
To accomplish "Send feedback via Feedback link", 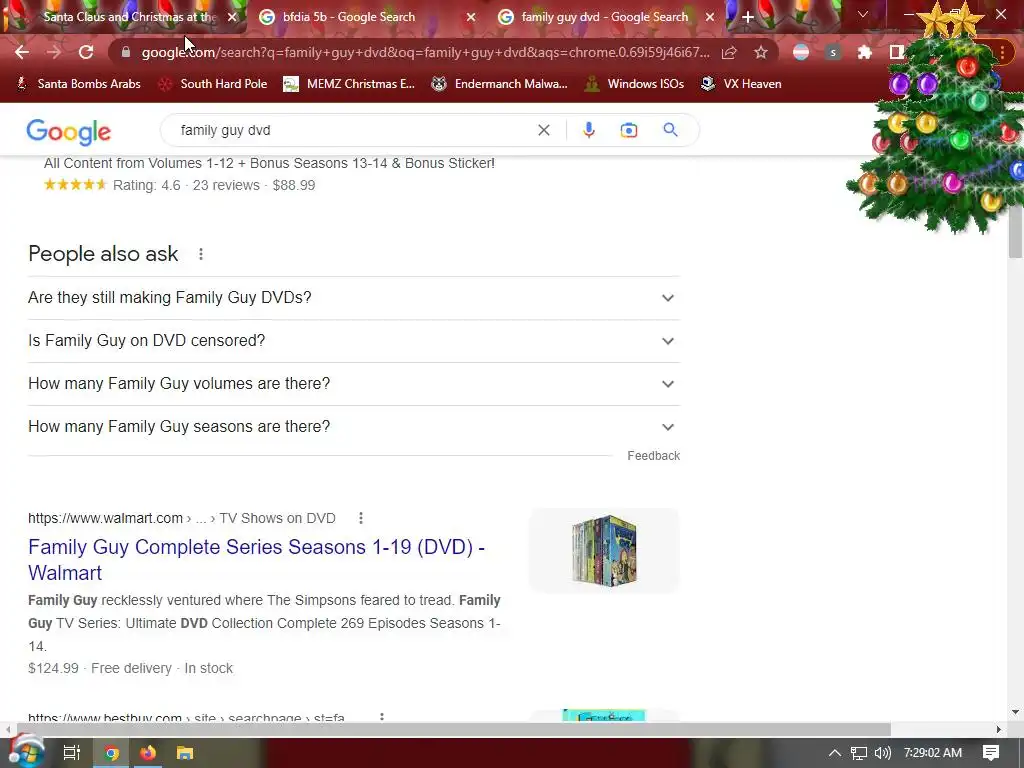I will coord(653,456).
